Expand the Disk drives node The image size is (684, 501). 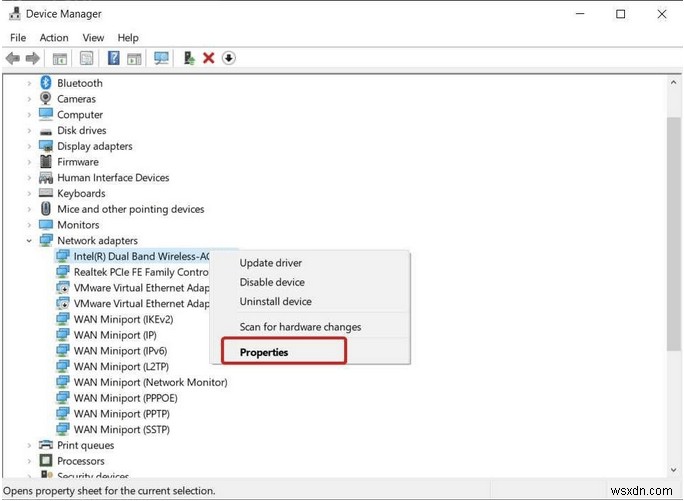[29, 130]
